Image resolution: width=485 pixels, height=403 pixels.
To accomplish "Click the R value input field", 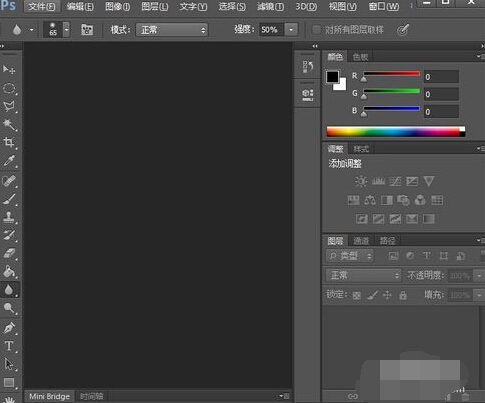I will click(x=441, y=77).
